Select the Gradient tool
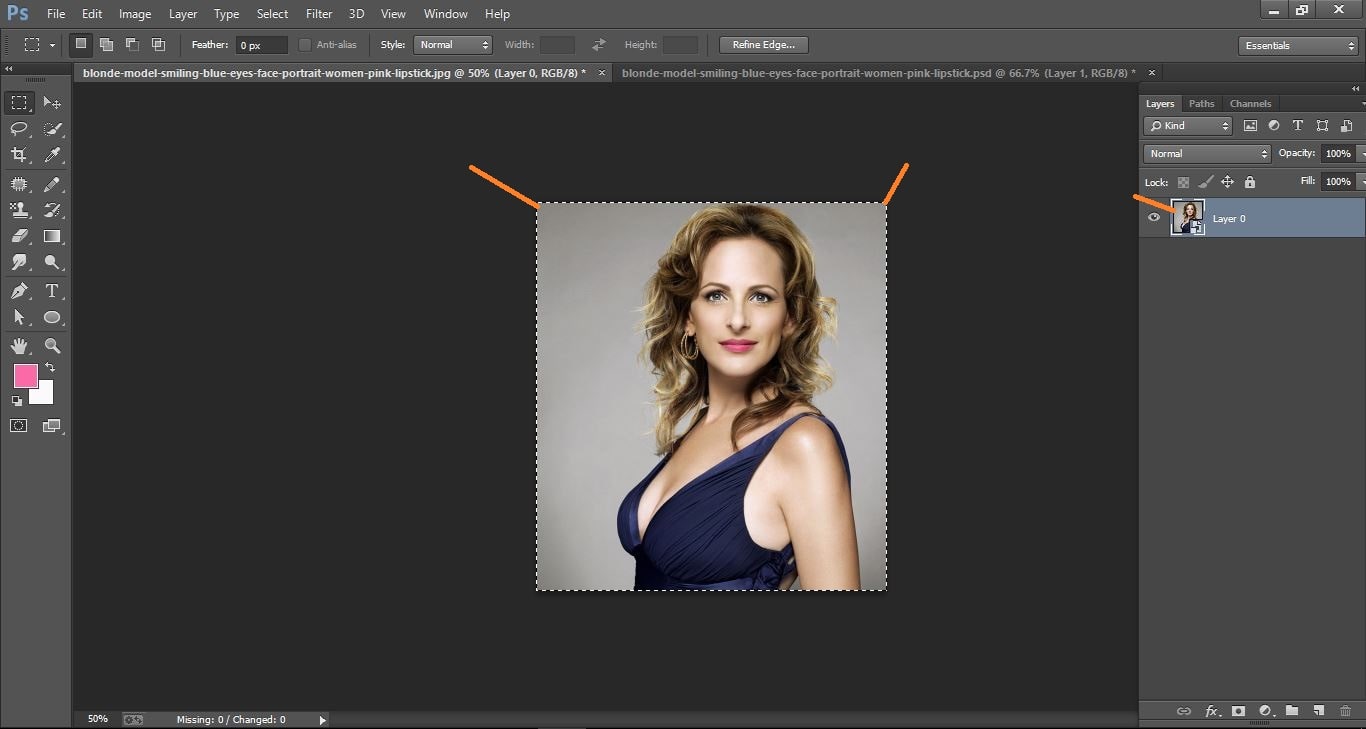This screenshot has height=729, width=1366. (52, 236)
